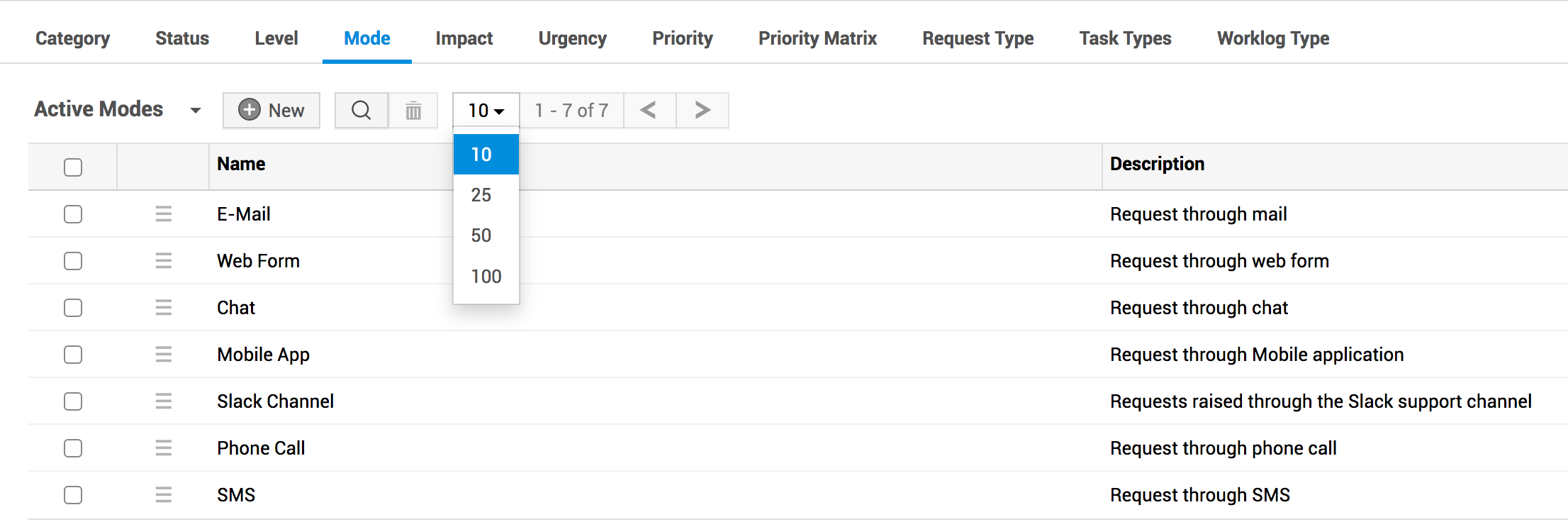Expand the Active Modes filter dropdown
Screen dimensions: 1568x522
(195, 111)
